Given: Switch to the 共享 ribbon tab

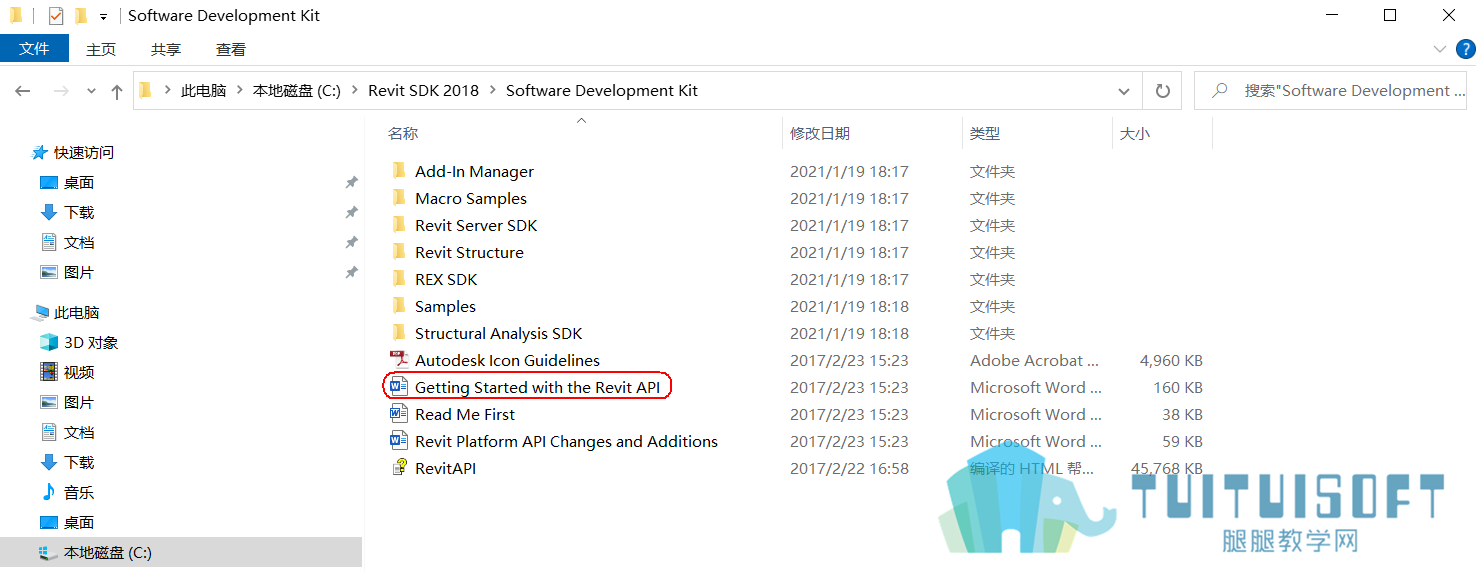Looking at the screenshot, I should click(166, 49).
